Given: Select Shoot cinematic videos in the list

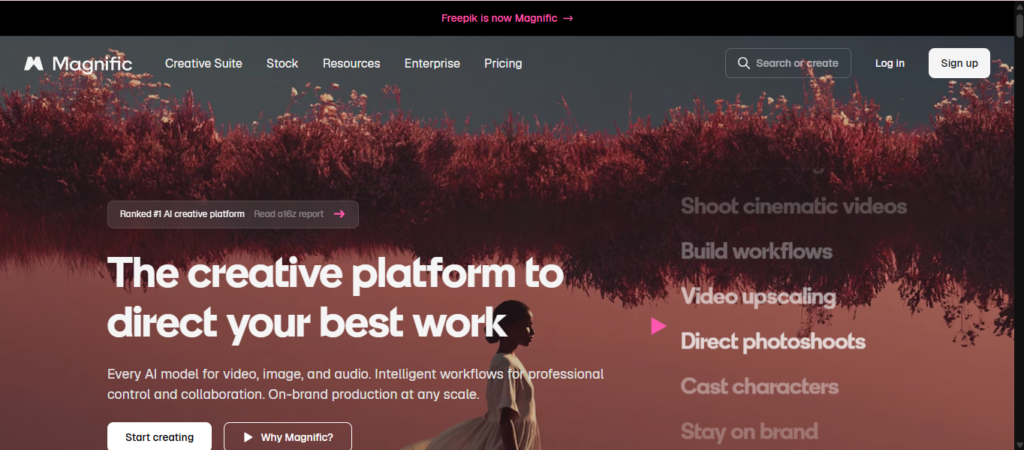Looking at the screenshot, I should click(x=793, y=206).
